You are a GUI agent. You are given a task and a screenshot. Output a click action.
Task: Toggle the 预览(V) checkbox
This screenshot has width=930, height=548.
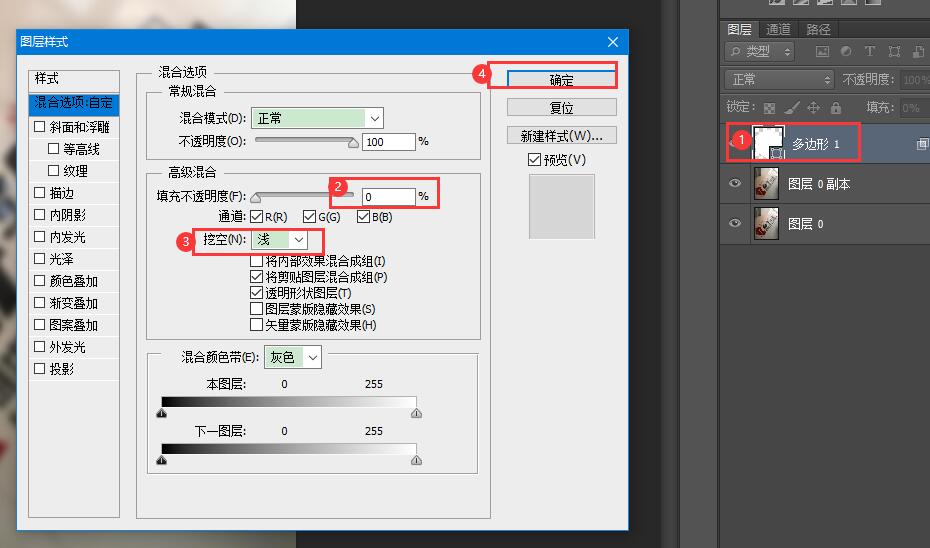pos(534,160)
